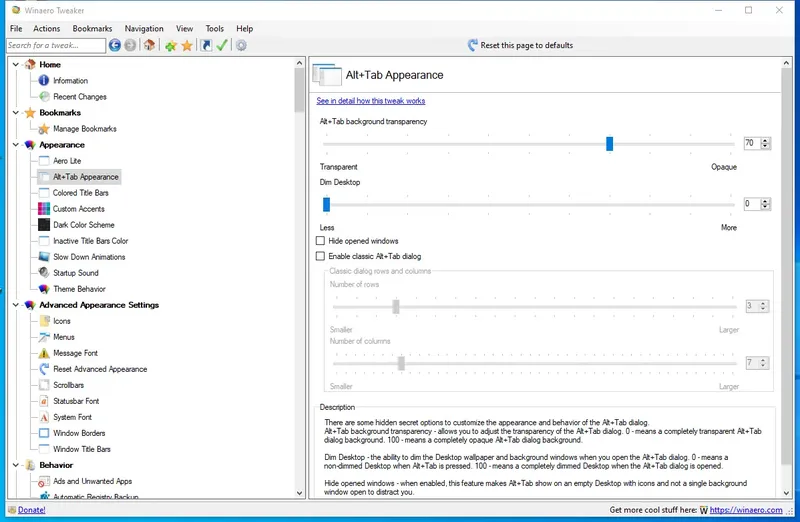Image resolution: width=800 pixels, height=522 pixels.
Task: Open settings via the gear toolbar icon
Action: click(x=241, y=45)
